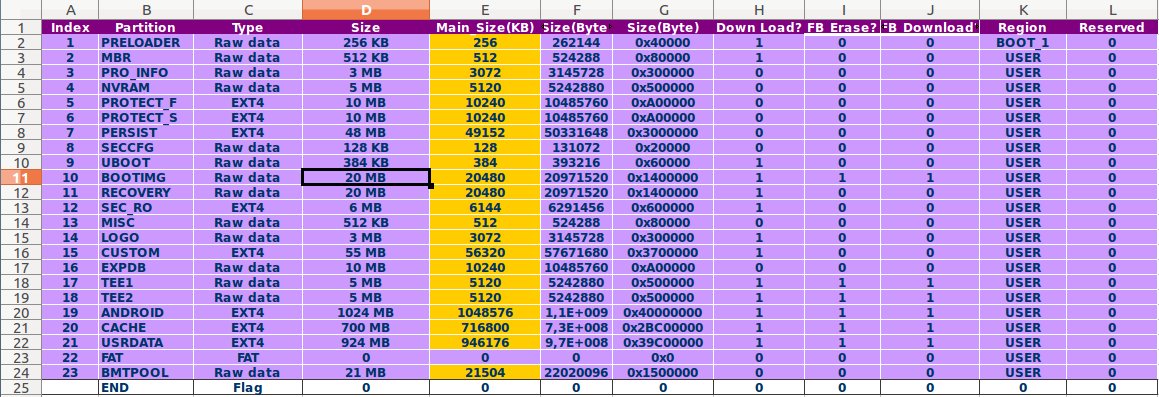Click the '924 MB' size cell
Viewport: 1159px width, 397px height.
(x=366, y=342)
